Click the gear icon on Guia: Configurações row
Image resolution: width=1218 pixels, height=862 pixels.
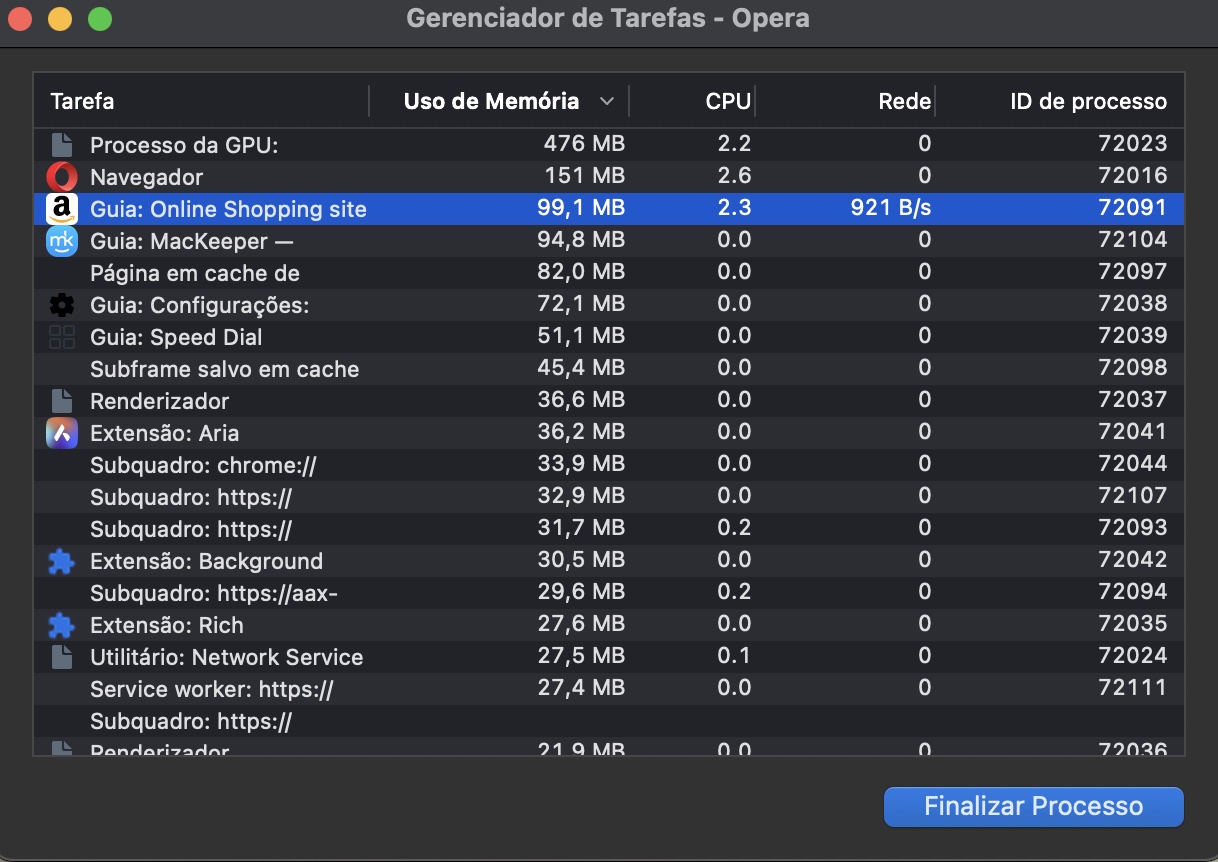click(x=61, y=304)
